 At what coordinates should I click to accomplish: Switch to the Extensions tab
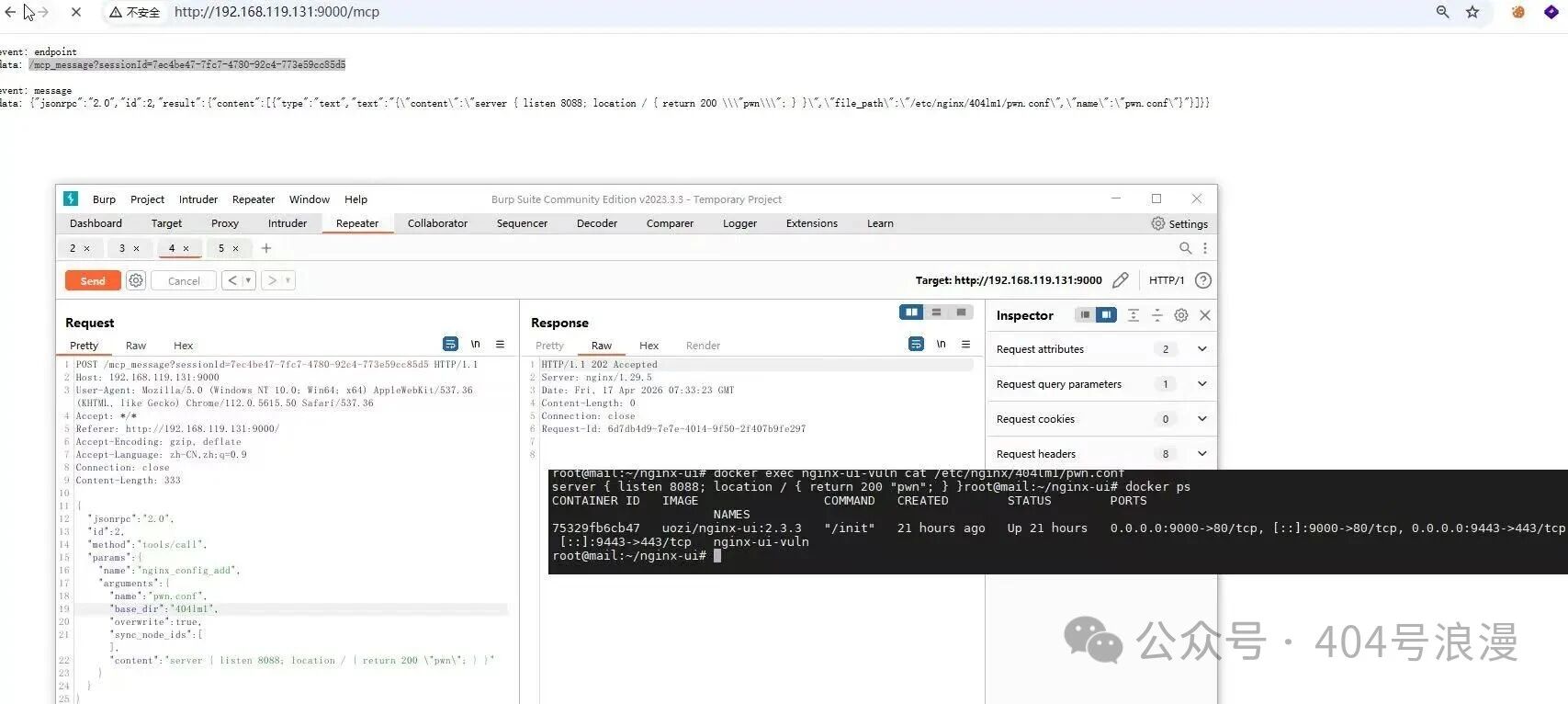[812, 223]
